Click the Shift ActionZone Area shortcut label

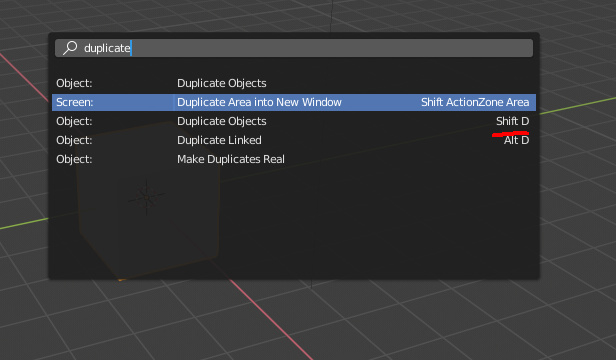click(x=475, y=102)
